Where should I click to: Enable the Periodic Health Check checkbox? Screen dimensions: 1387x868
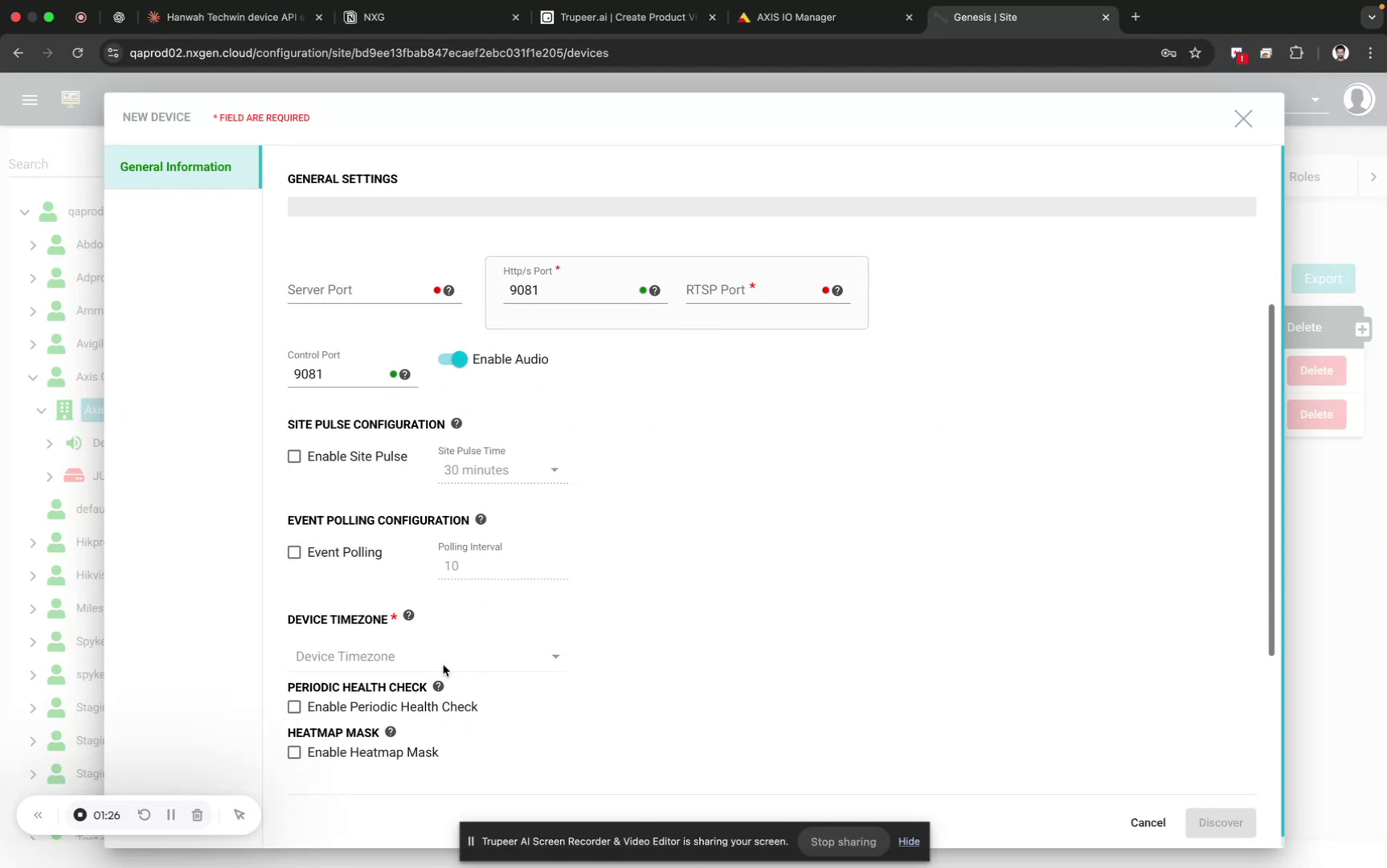294,706
